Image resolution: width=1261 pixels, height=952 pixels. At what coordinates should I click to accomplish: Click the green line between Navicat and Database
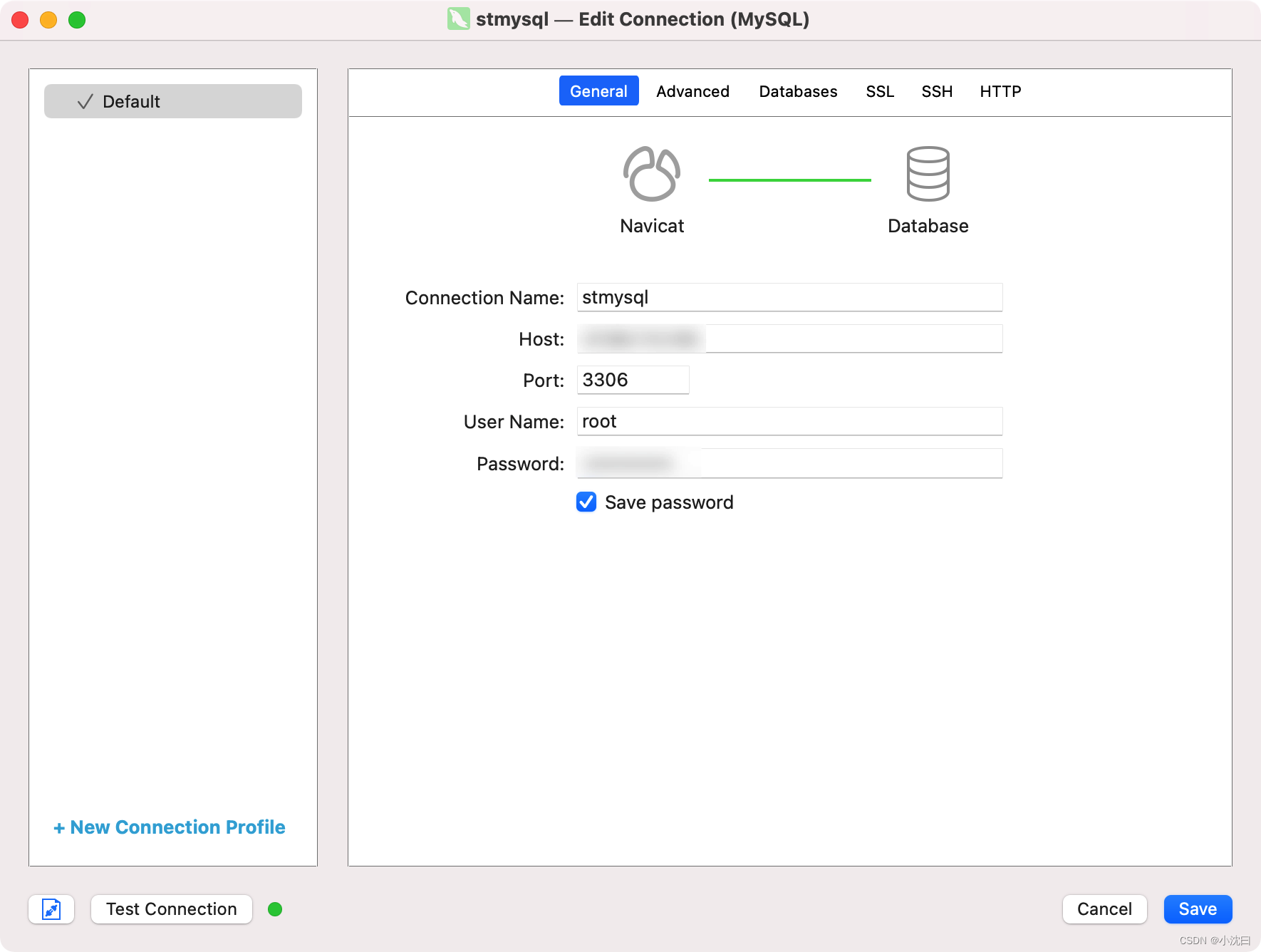[789, 180]
